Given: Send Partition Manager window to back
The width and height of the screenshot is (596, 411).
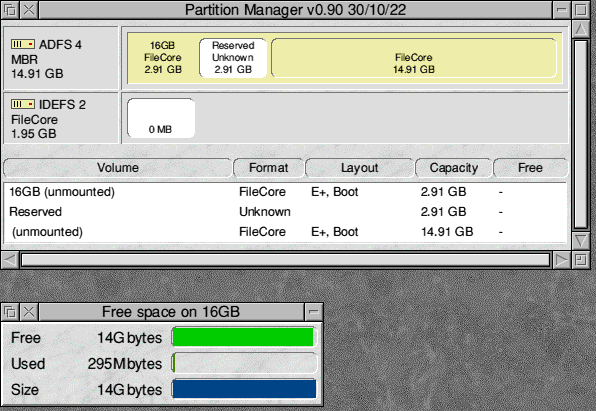Looking at the screenshot, I should (10, 10).
